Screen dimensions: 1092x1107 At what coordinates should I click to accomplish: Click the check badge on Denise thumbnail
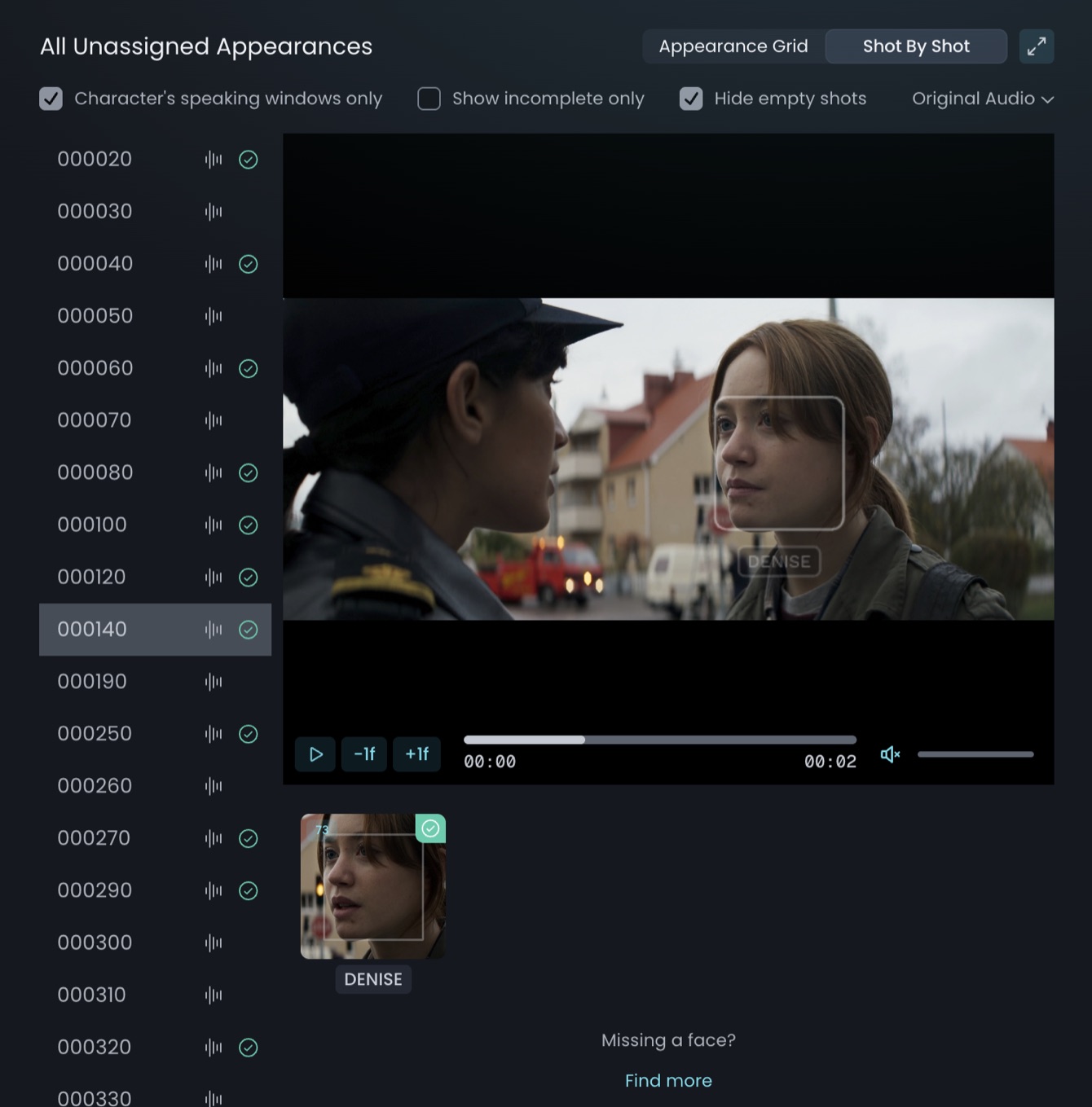(x=430, y=828)
